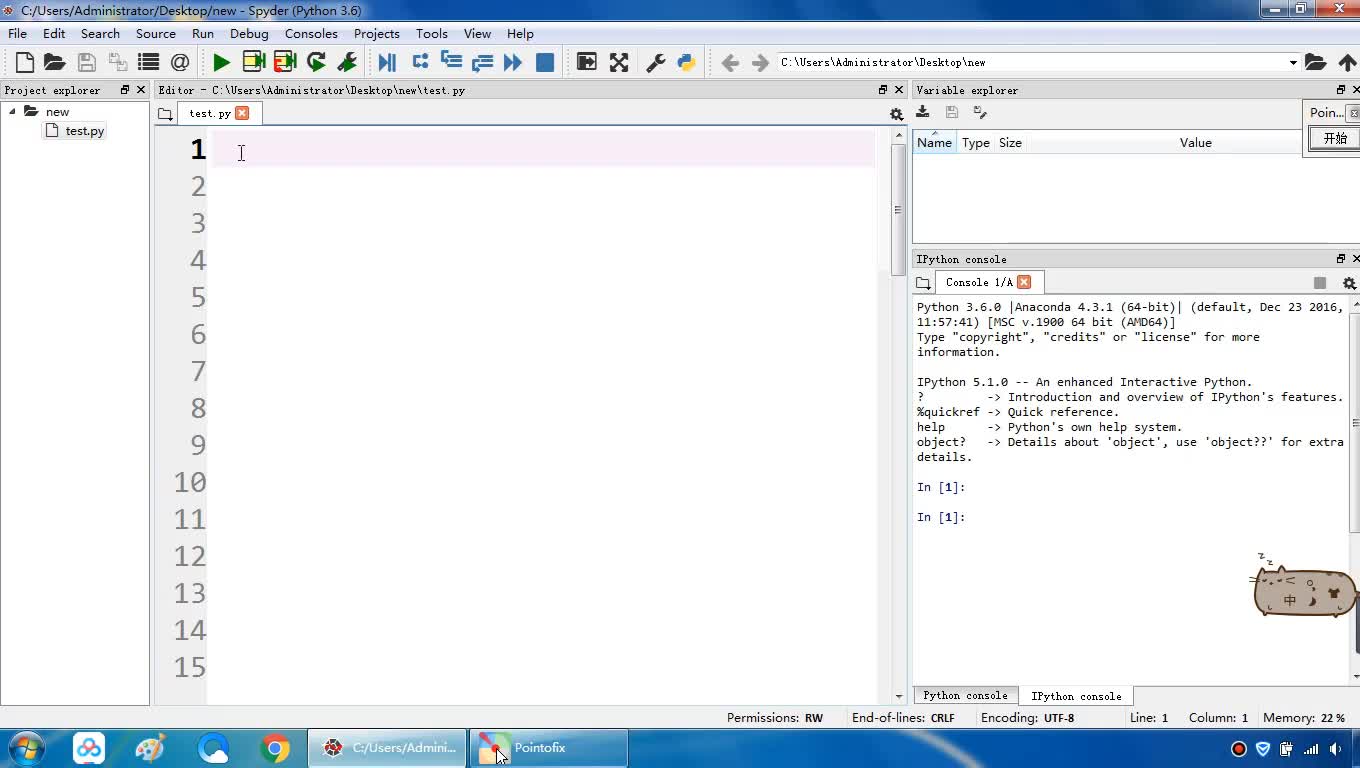
Task: Open the Debug menu
Action: 249,33
